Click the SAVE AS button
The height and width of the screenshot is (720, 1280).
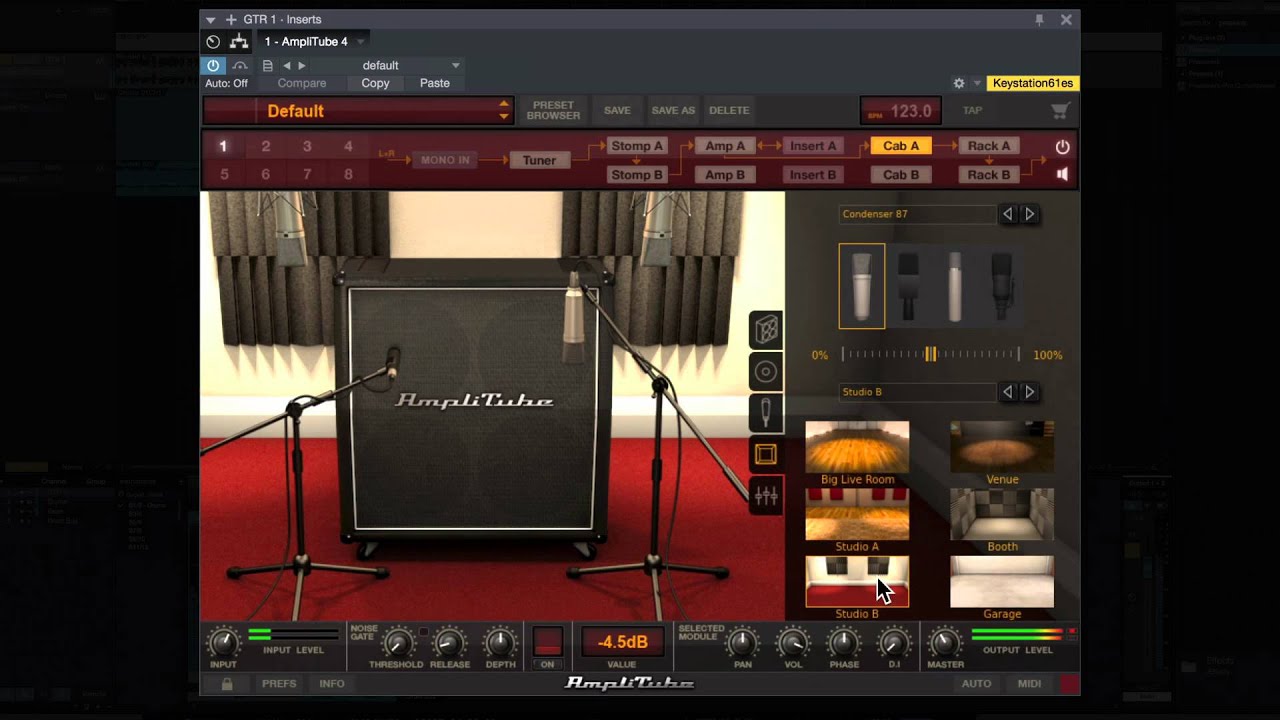click(x=673, y=110)
